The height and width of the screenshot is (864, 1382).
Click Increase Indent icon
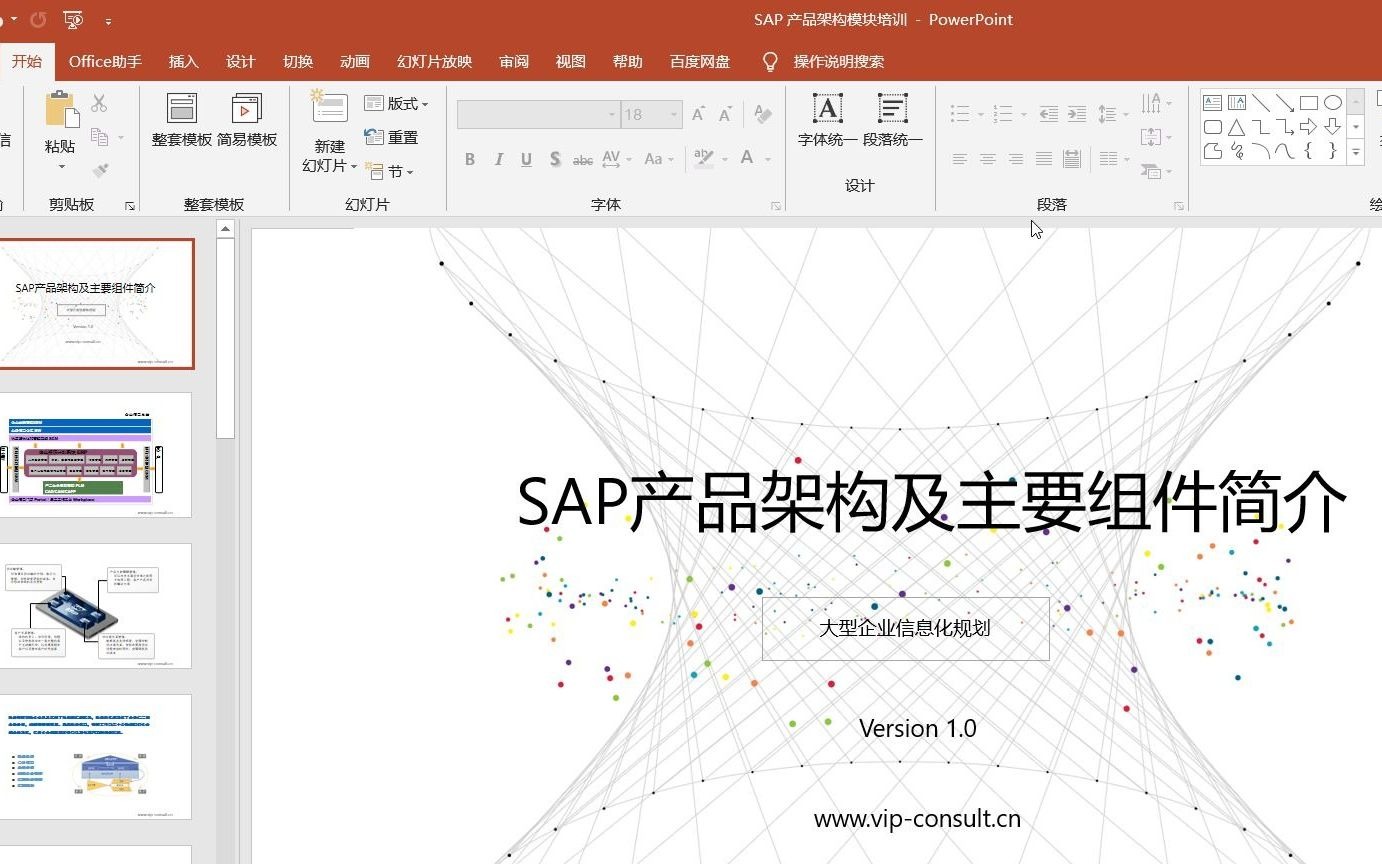1077,114
